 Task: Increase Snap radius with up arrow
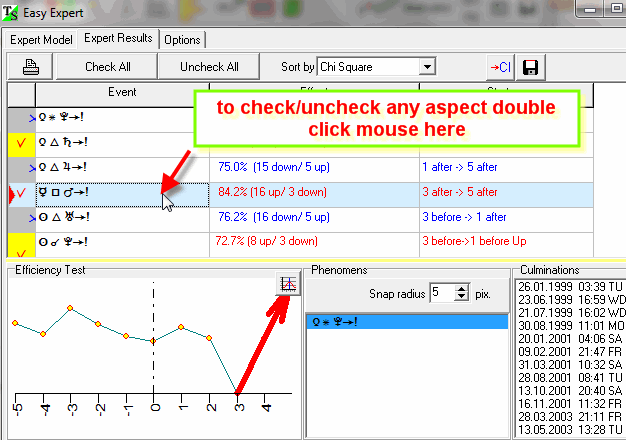coord(460,288)
